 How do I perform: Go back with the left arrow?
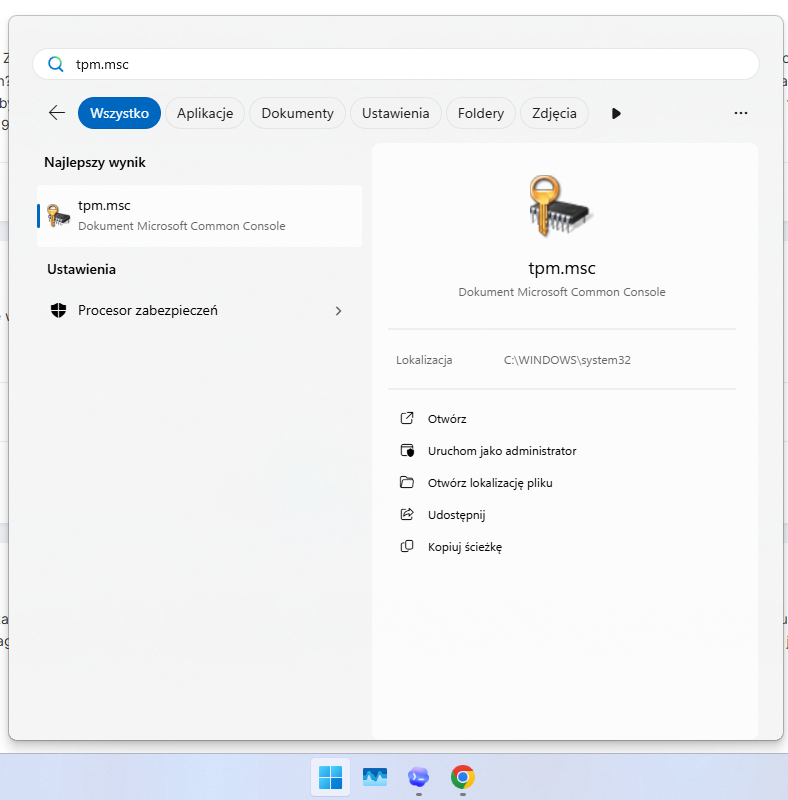57,113
